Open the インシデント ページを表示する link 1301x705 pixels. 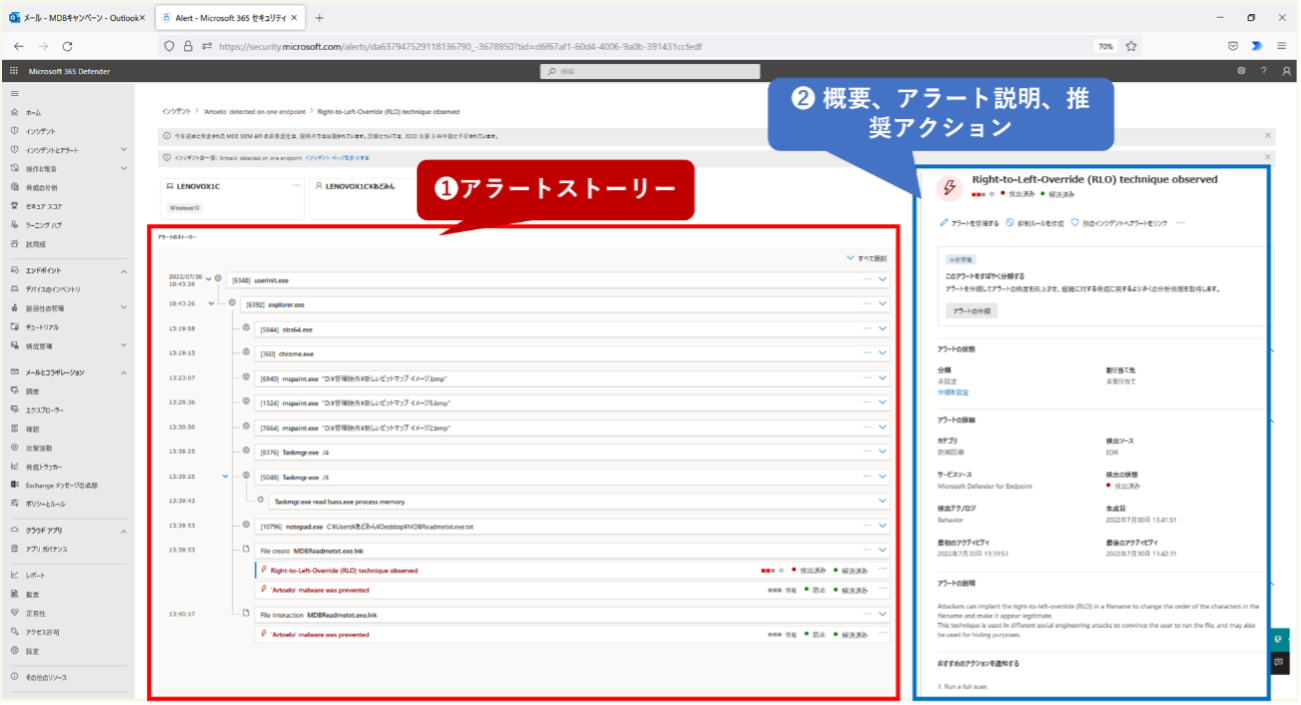tap(337, 158)
